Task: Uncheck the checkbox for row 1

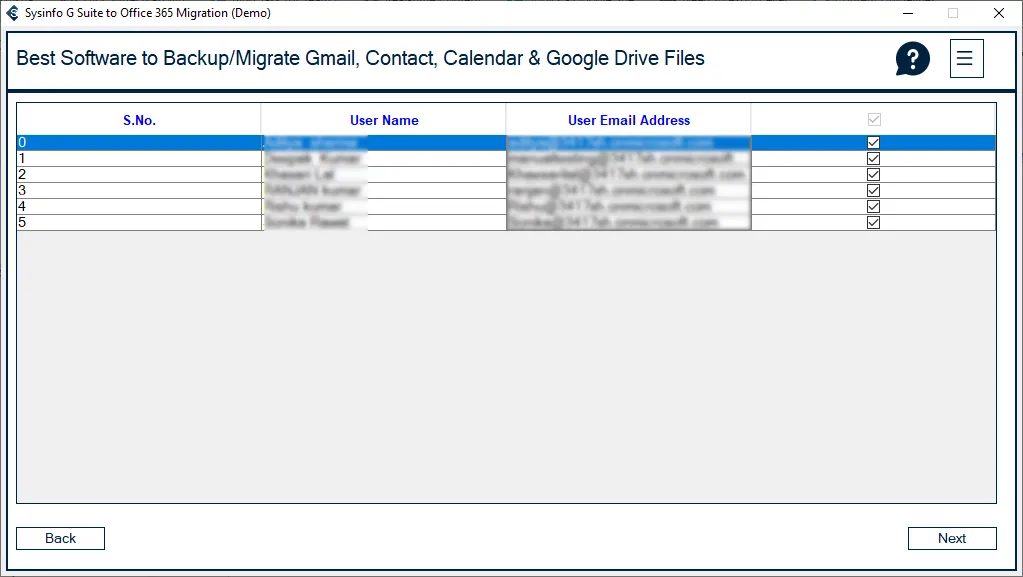Action: pos(873,159)
